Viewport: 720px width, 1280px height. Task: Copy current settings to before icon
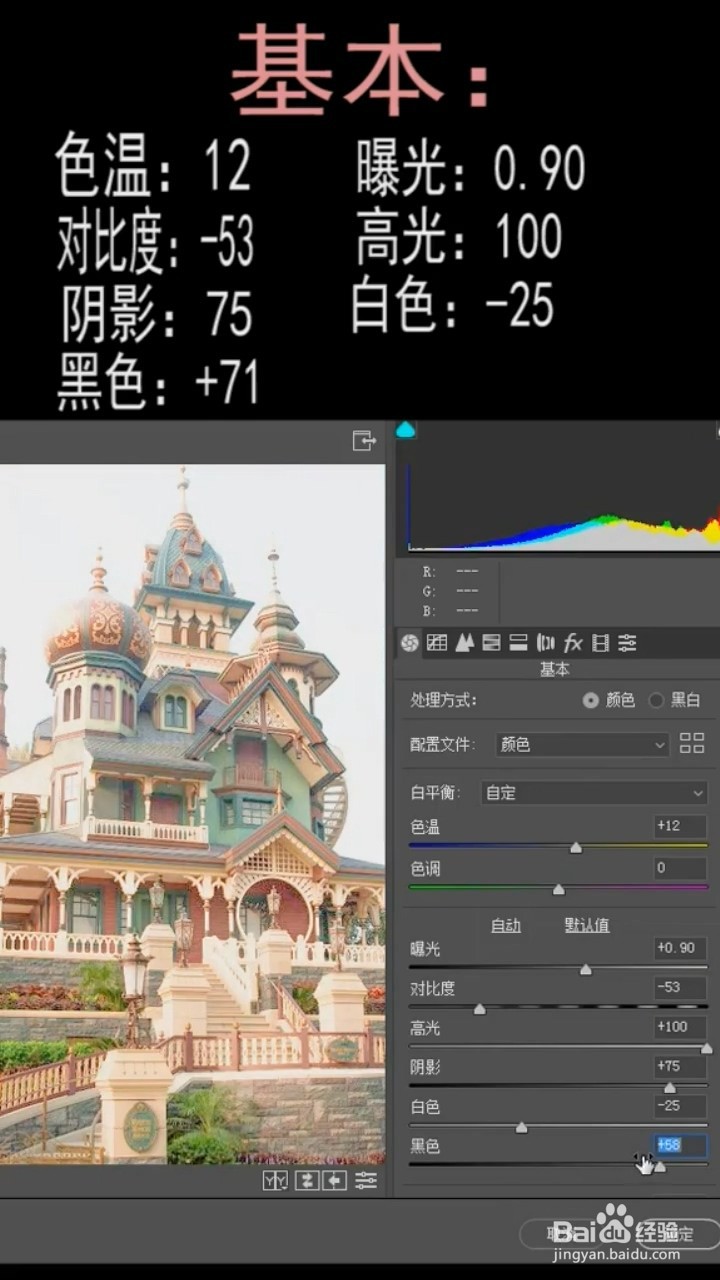tap(334, 1181)
